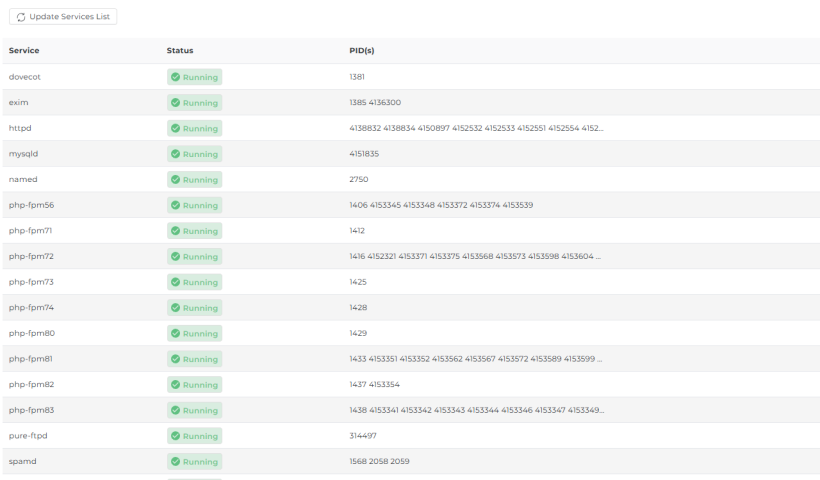The width and height of the screenshot is (820, 480).
Task: Click the truncated PID list for php-fpm83
Action: coord(476,410)
